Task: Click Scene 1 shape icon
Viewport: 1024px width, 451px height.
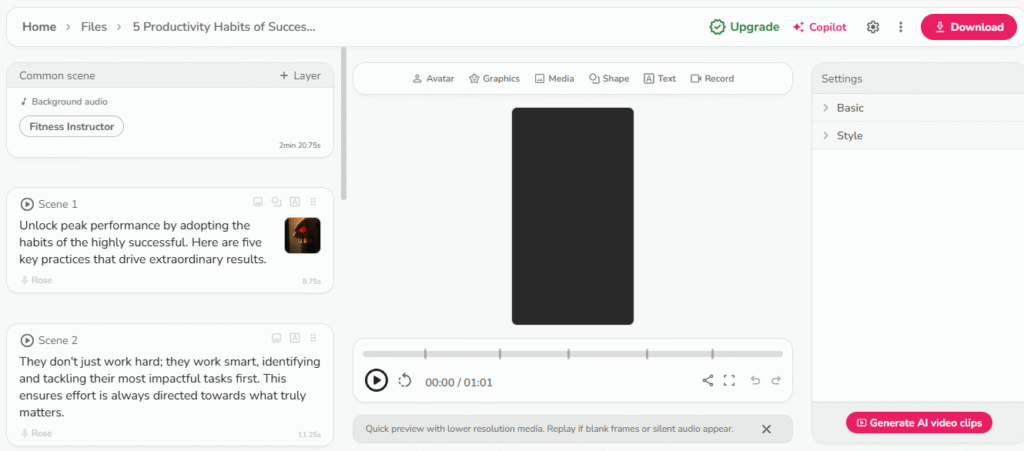Action: pyautogui.click(x=276, y=202)
